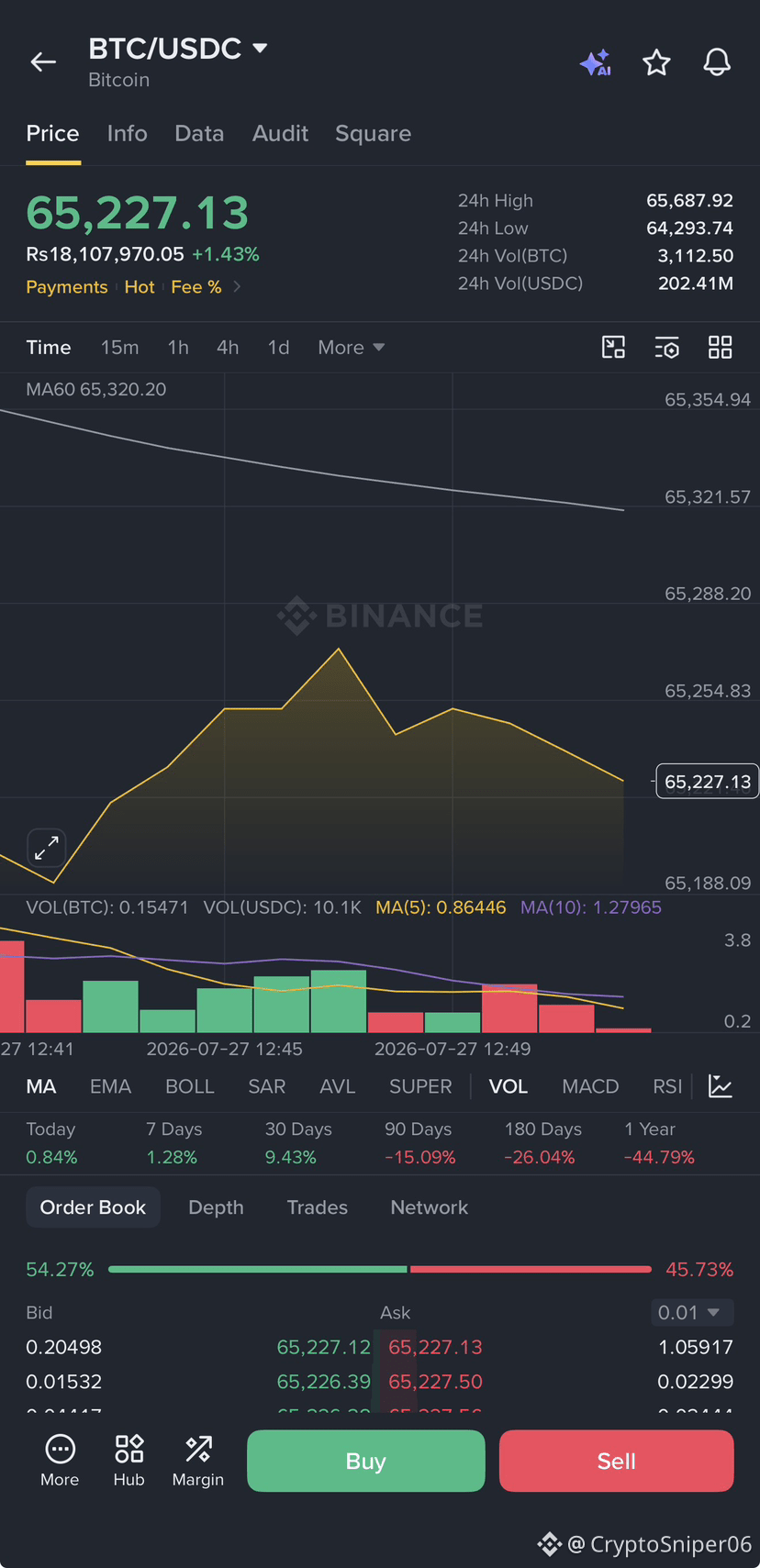Tap the ask price 65,227.50
The width and height of the screenshot is (760, 1568).
pos(435,1382)
